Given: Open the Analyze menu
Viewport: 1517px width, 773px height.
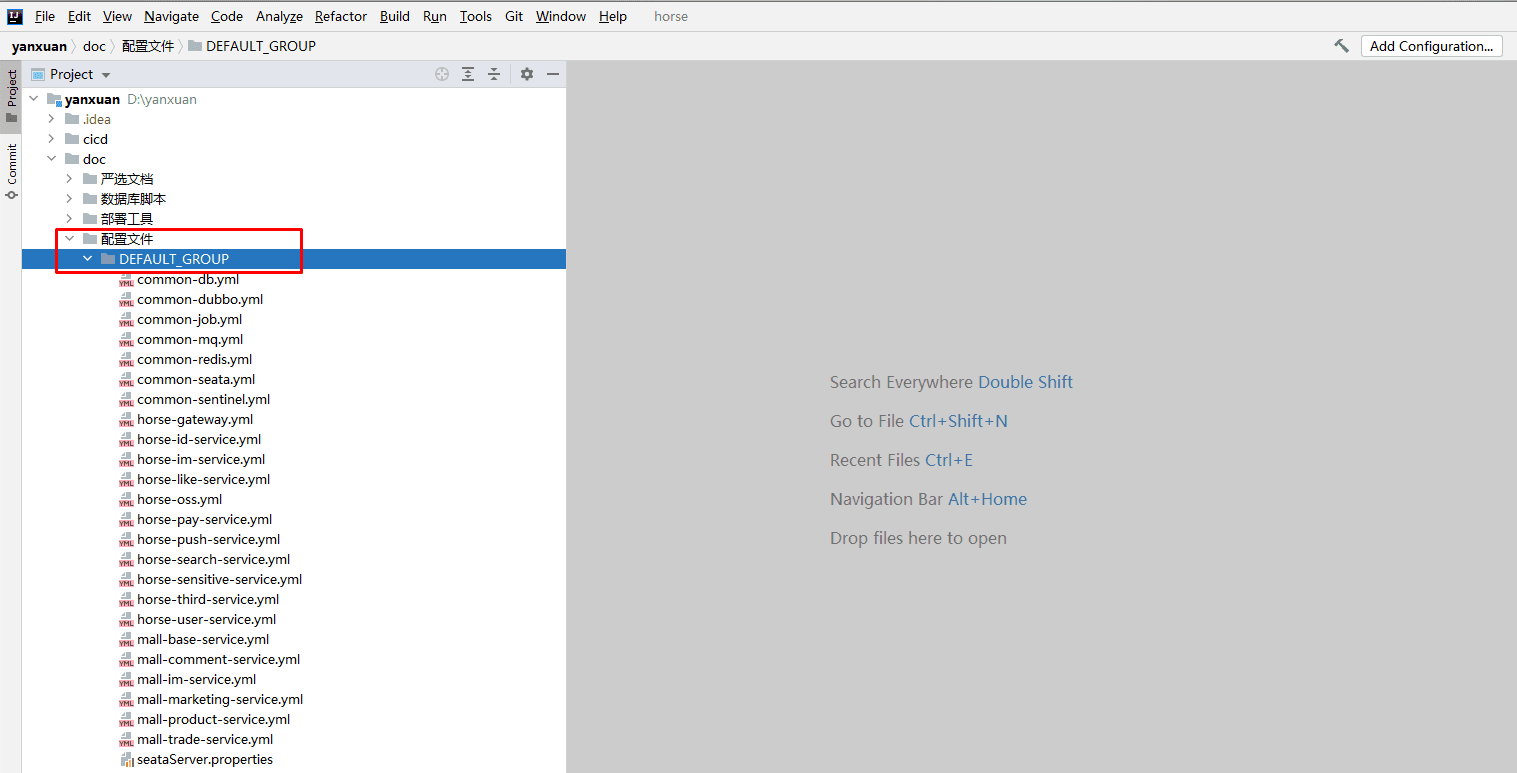Looking at the screenshot, I should (x=279, y=16).
